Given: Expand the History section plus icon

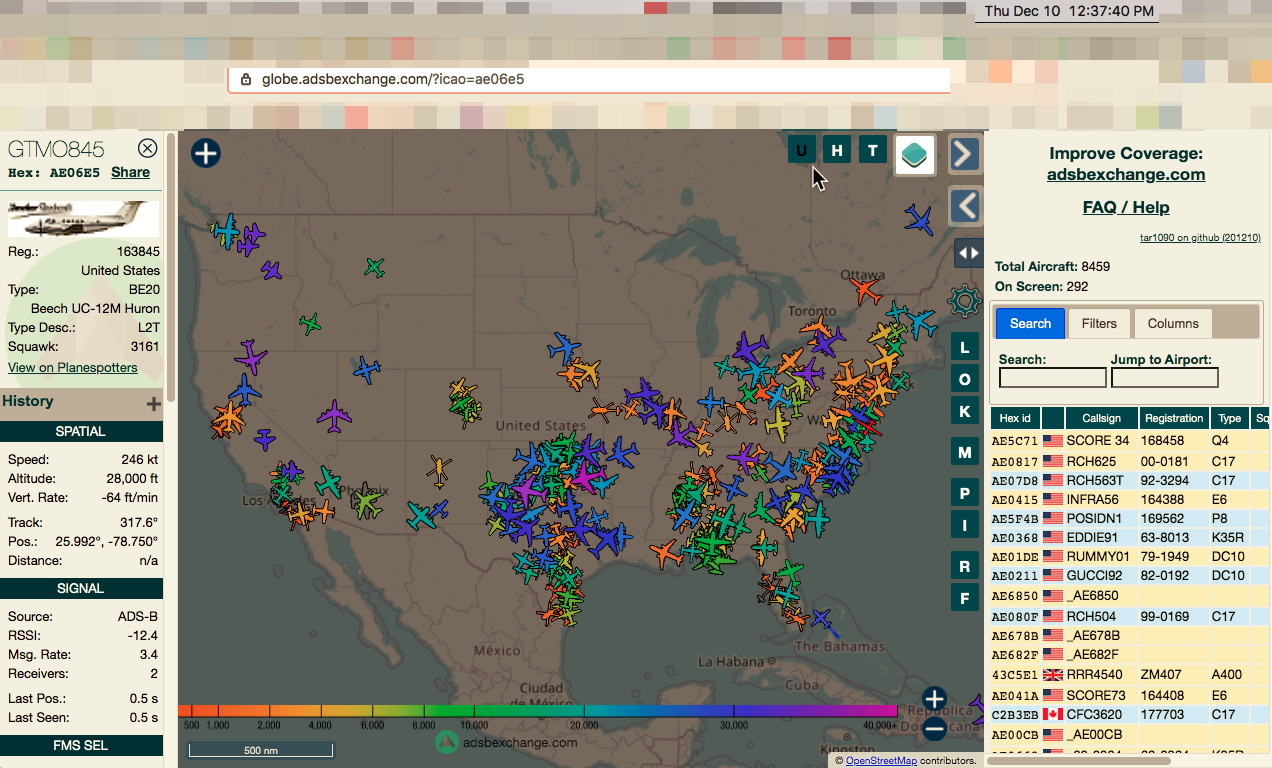Looking at the screenshot, I should (153, 404).
